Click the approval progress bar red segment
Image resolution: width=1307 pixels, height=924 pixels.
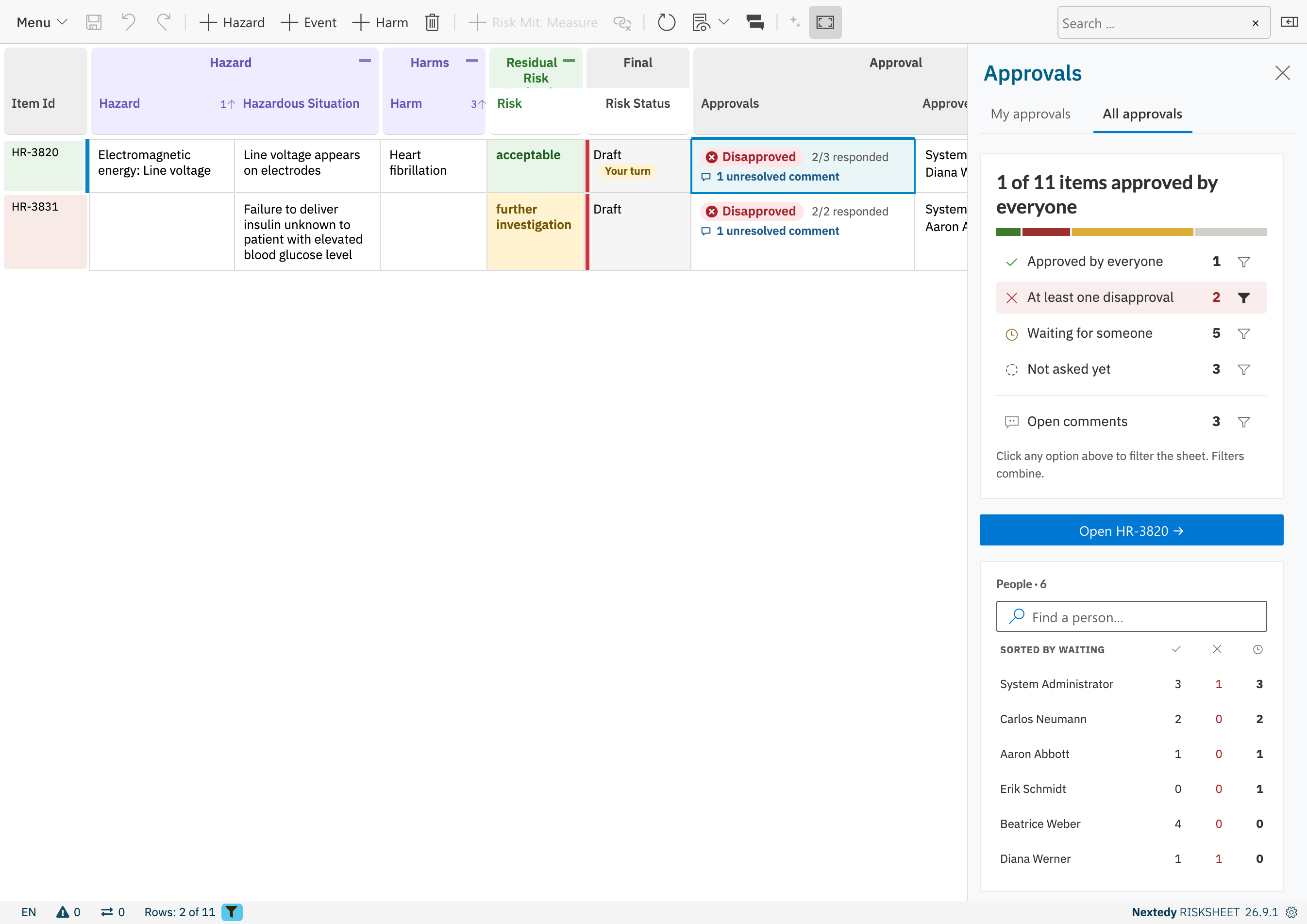[1046, 232]
